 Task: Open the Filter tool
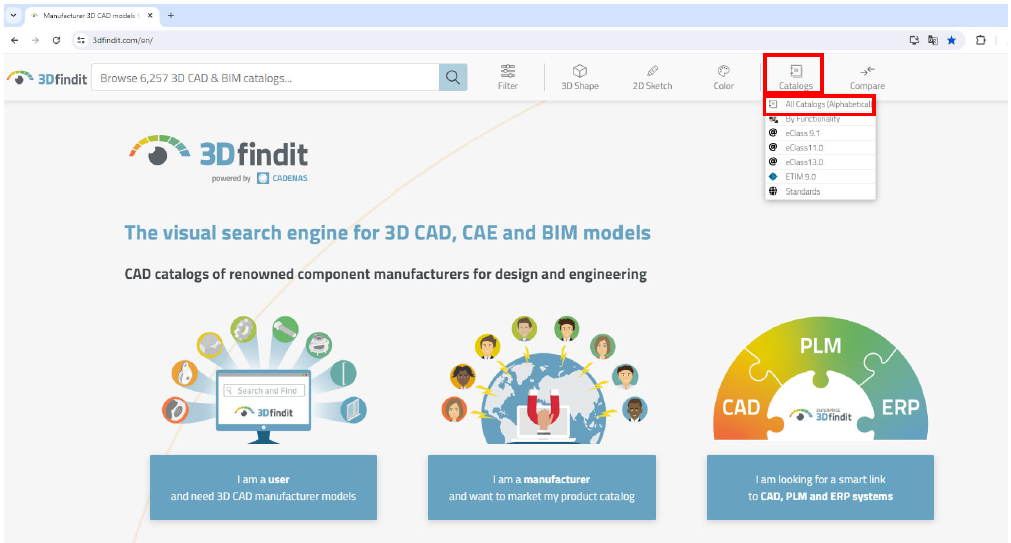pos(507,77)
